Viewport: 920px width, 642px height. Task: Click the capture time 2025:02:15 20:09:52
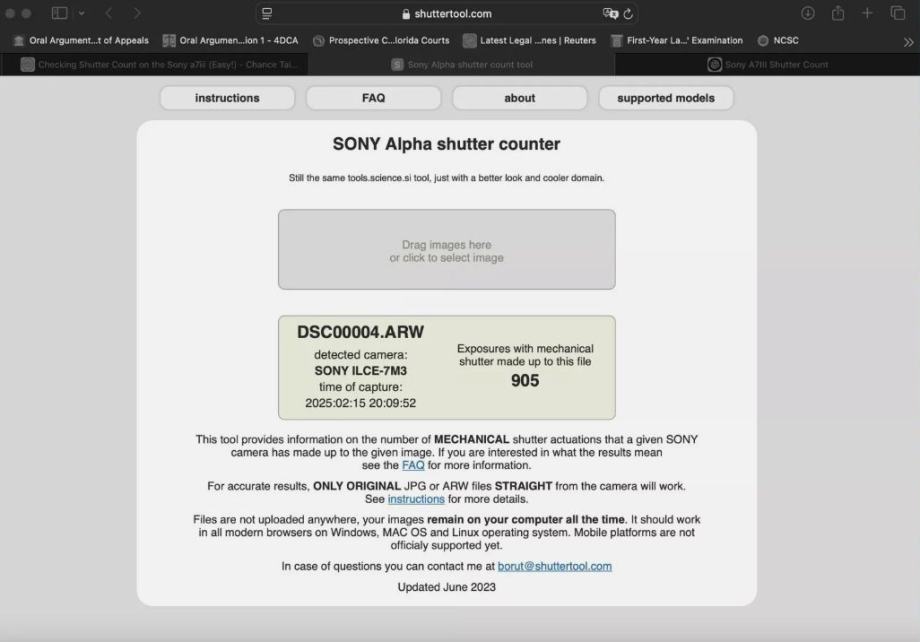360,403
